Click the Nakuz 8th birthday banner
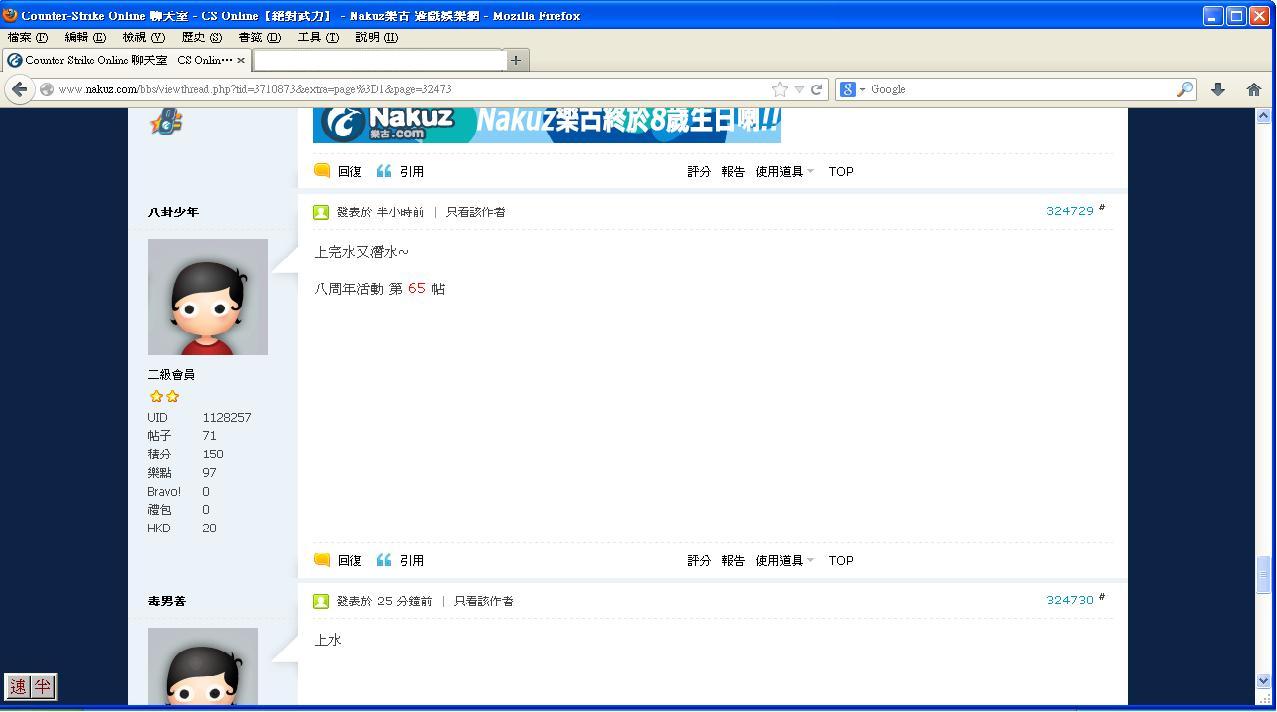 click(x=547, y=125)
